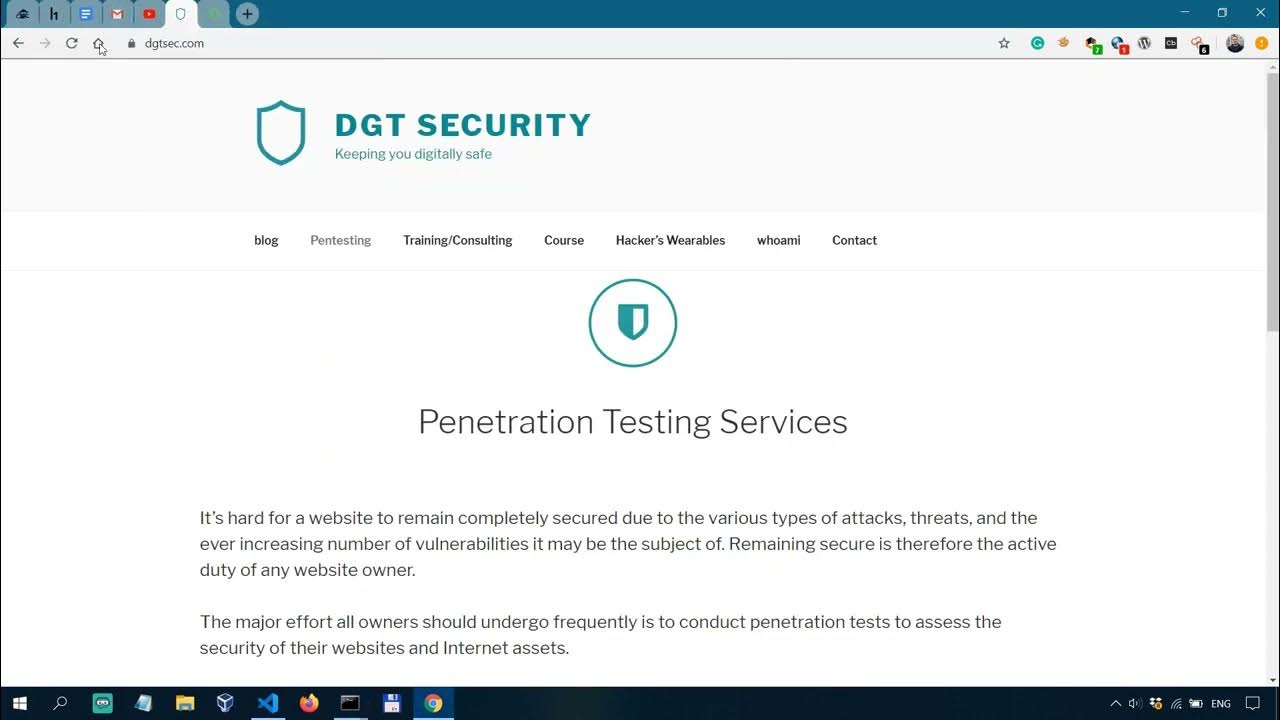
Task: Switch to the Gmail tab
Action: (x=118, y=14)
